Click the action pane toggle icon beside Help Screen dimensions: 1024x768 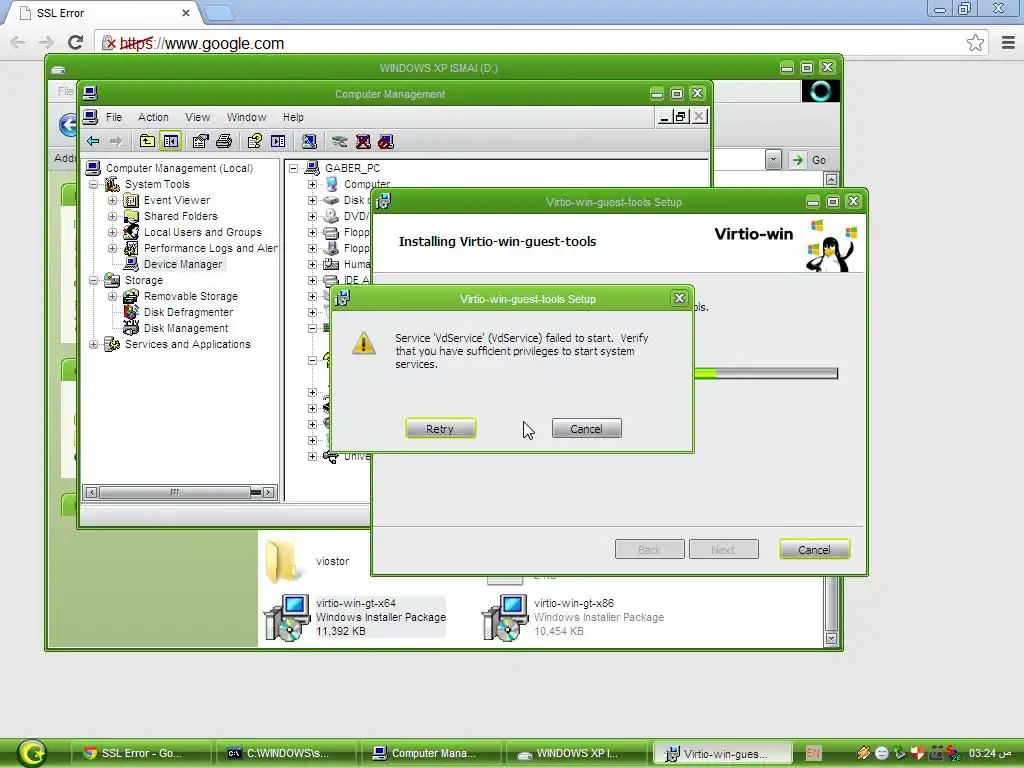(x=278, y=141)
